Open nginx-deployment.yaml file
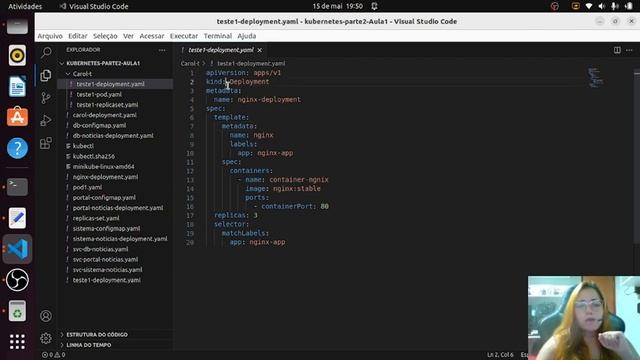This screenshot has width=640, height=360. pyautogui.click(x=105, y=177)
